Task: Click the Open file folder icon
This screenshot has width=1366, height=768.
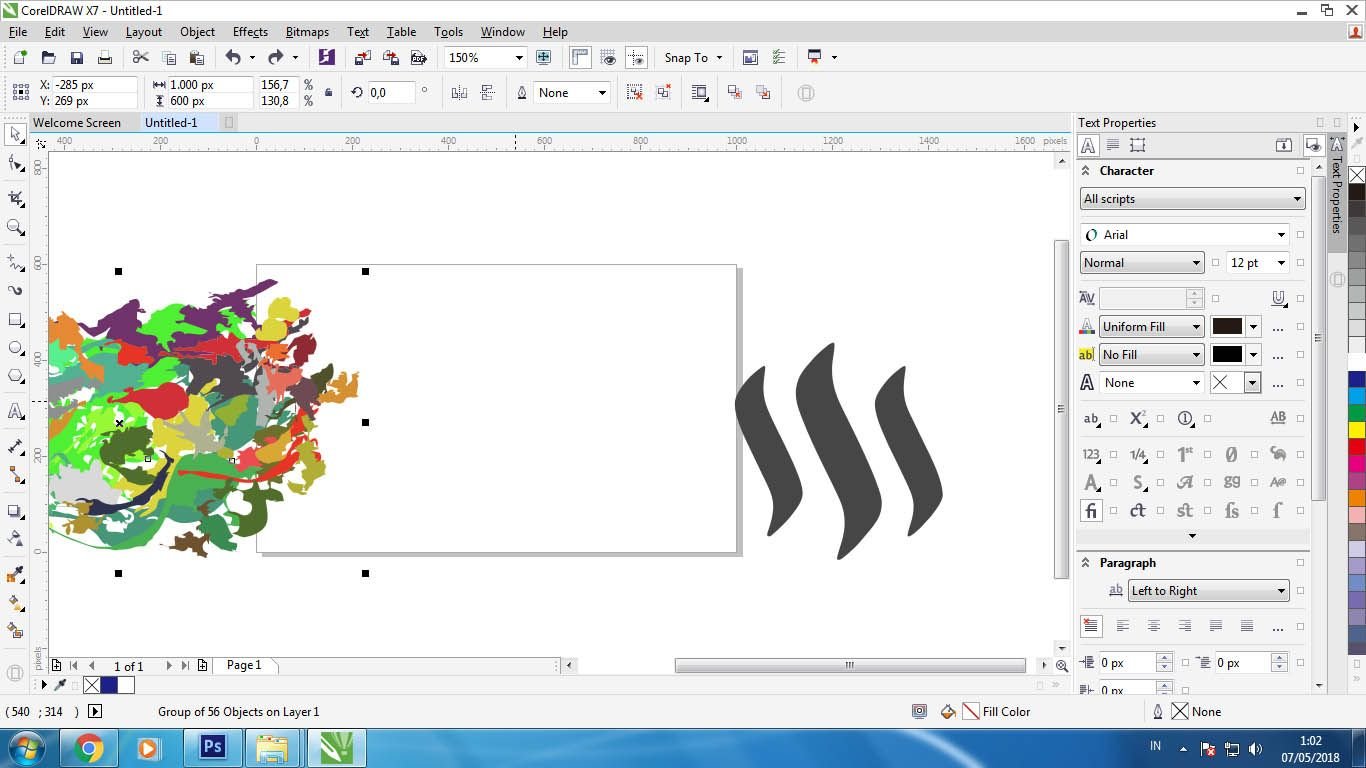Action: click(48, 58)
